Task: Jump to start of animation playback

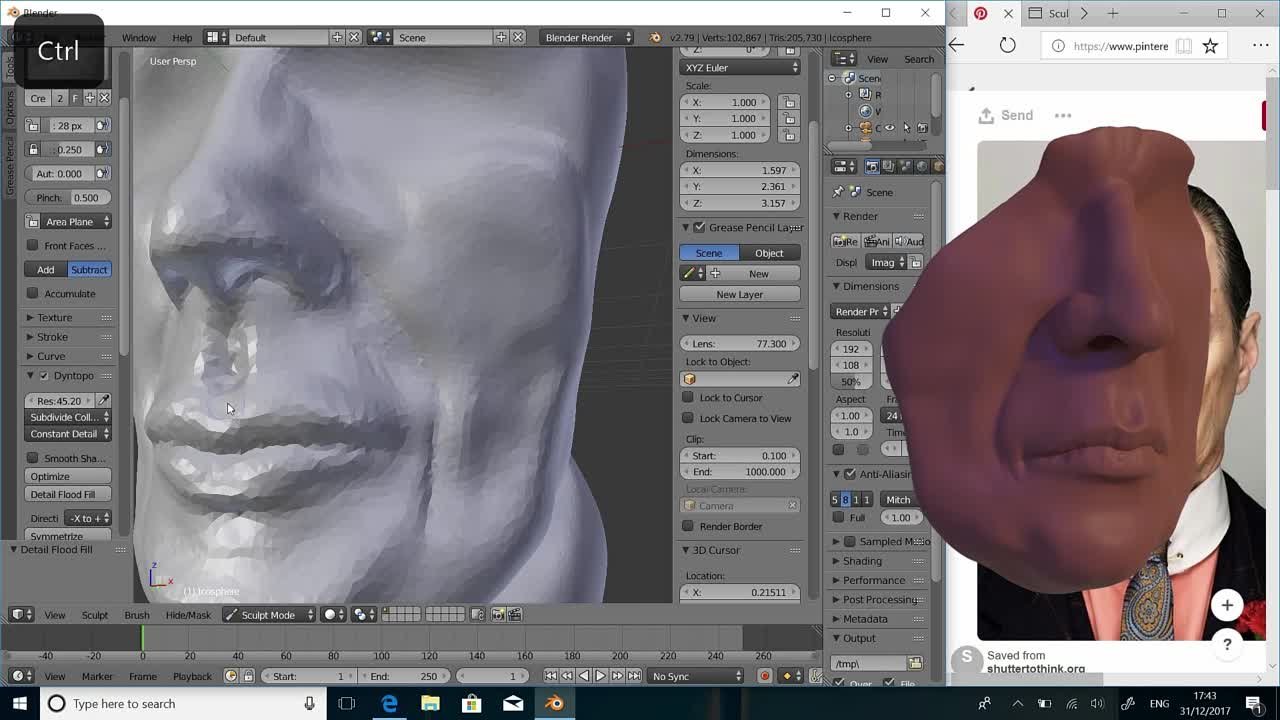Action: [x=549, y=675]
